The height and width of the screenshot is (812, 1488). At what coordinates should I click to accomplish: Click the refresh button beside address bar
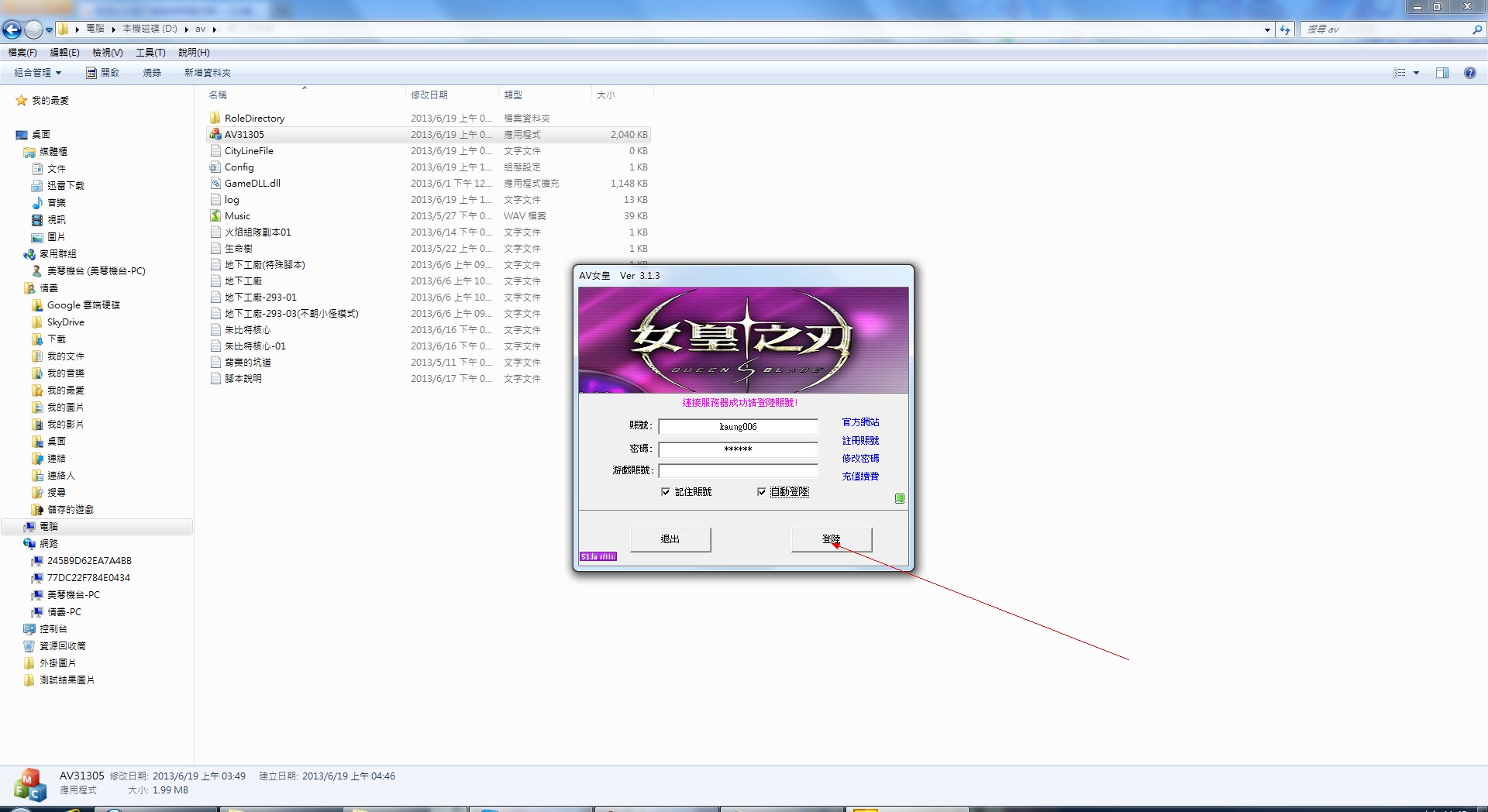click(x=1286, y=29)
